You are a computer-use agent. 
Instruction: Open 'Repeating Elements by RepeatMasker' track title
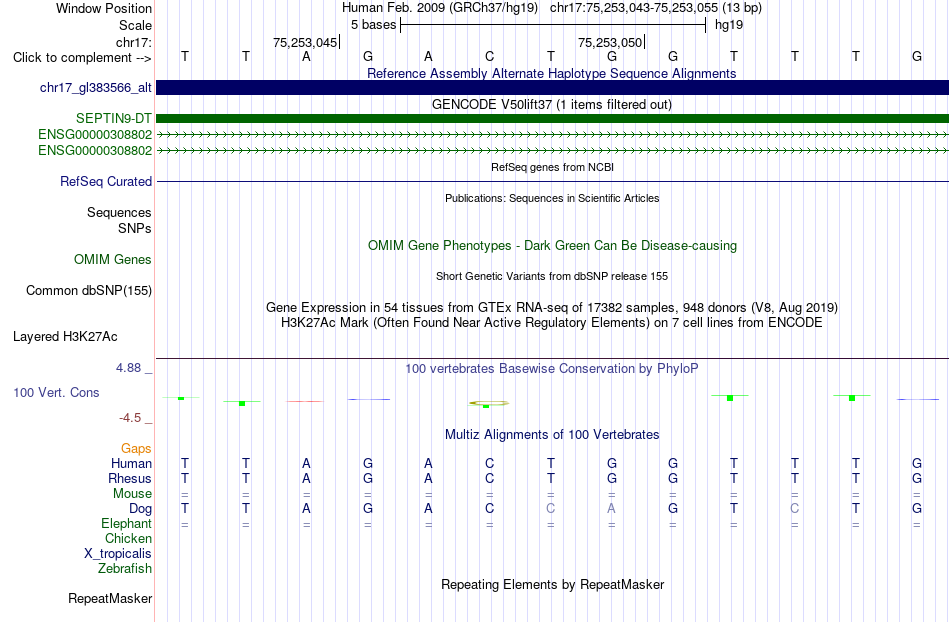[x=553, y=584]
